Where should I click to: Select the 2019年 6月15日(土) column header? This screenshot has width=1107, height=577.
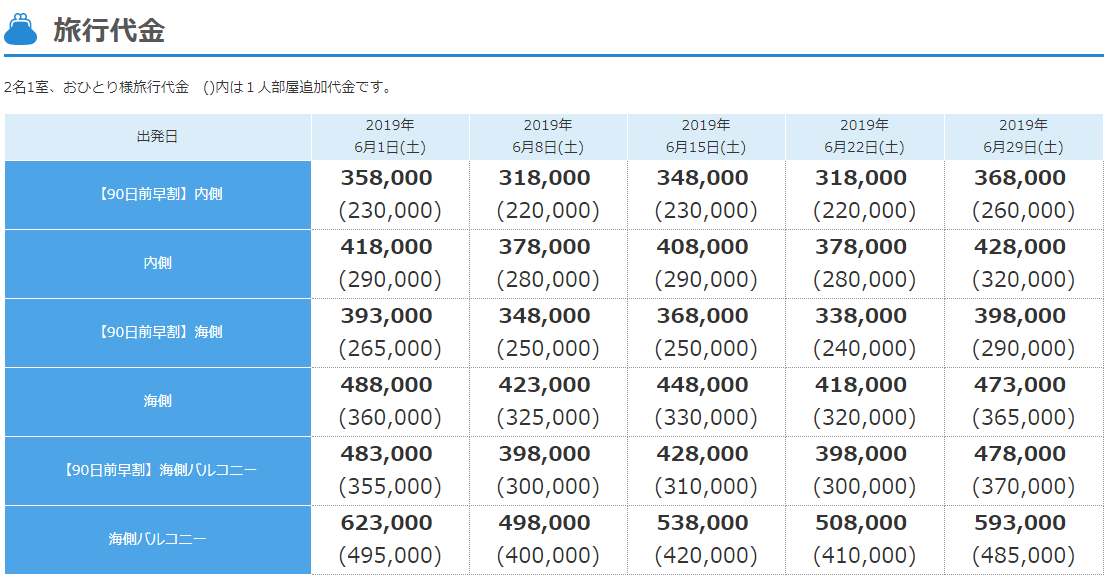(706, 136)
